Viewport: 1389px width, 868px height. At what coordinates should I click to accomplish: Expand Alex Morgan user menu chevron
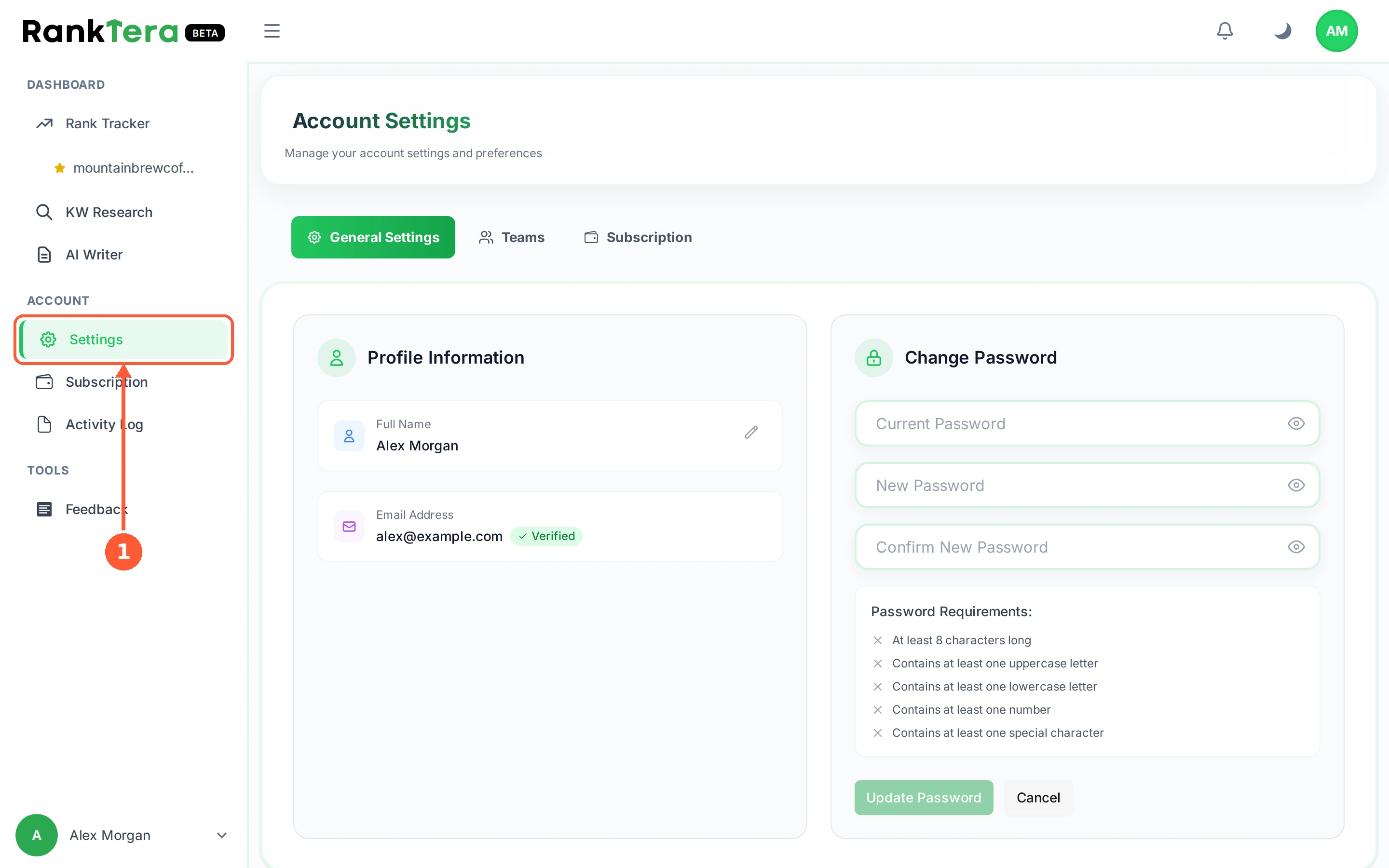(x=221, y=835)
